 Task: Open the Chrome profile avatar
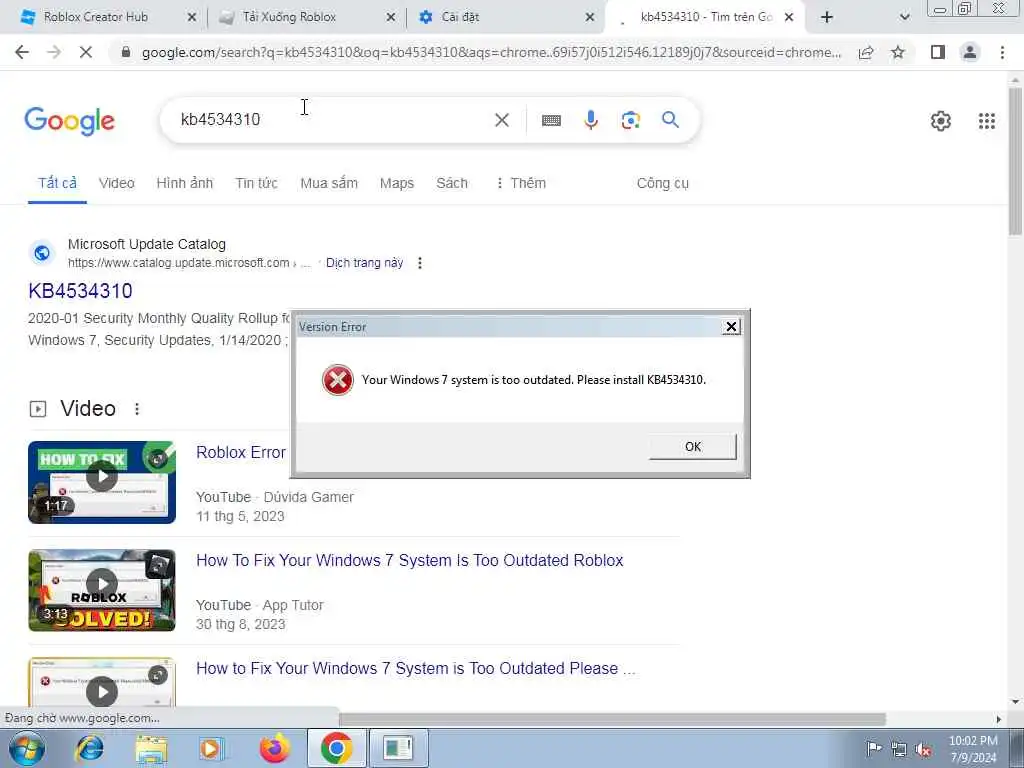point(970,52)
